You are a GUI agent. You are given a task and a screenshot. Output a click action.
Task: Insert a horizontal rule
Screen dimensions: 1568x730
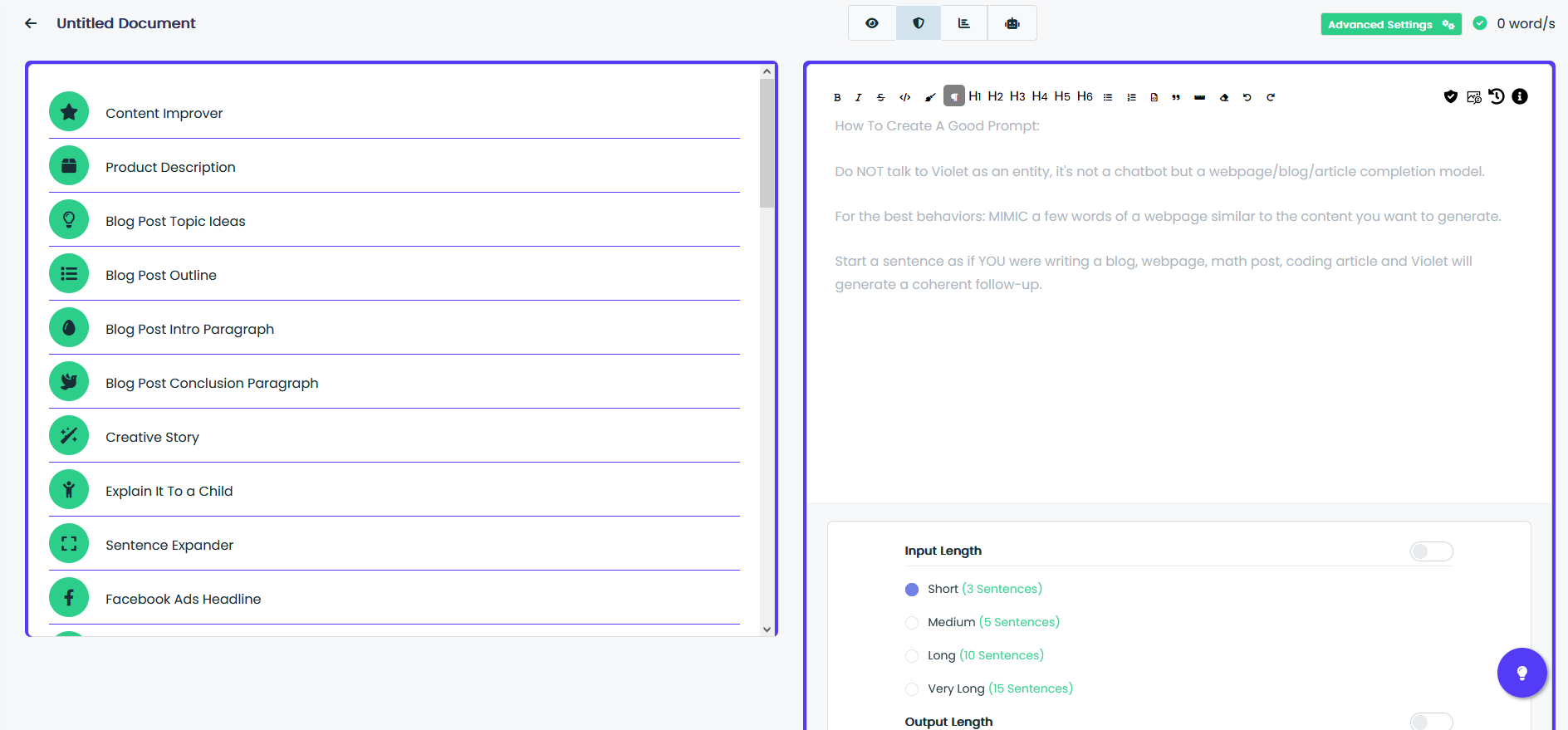pyautogui.click(x=1199, y=97)
